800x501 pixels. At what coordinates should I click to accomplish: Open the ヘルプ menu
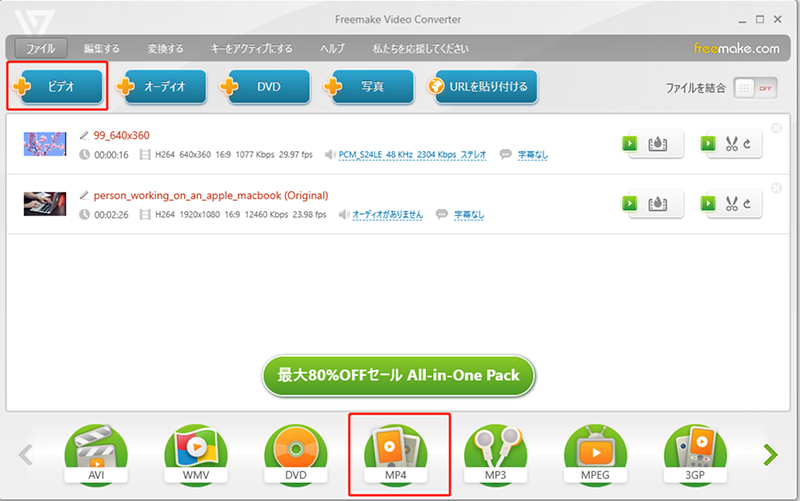click(332, 48)
